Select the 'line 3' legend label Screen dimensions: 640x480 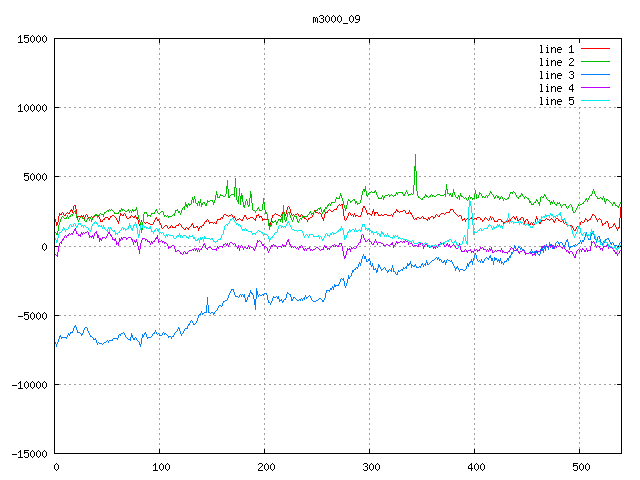556,75
